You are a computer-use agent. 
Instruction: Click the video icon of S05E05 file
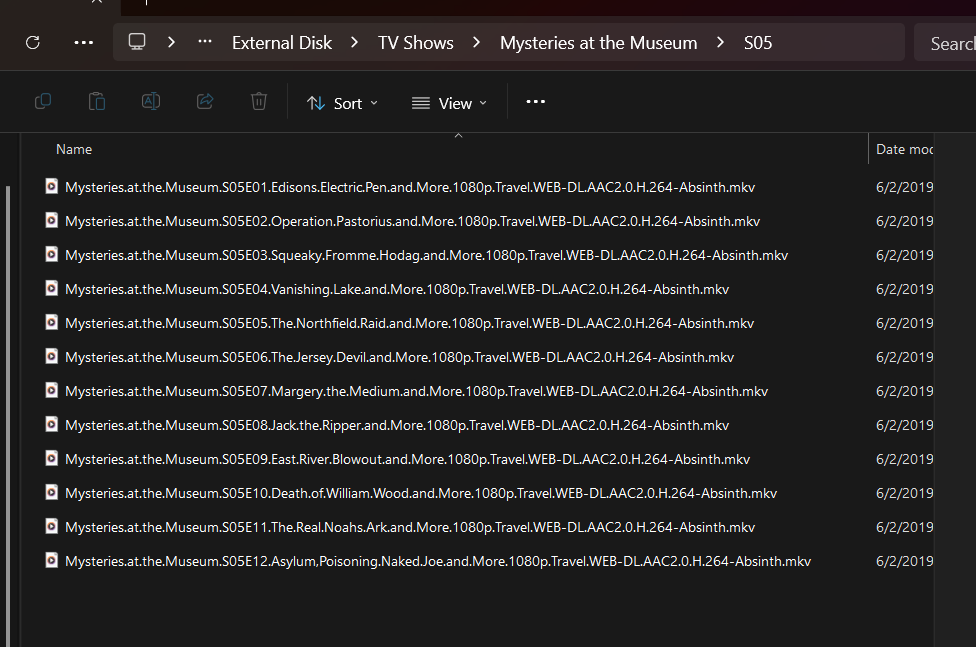[52, 322]
